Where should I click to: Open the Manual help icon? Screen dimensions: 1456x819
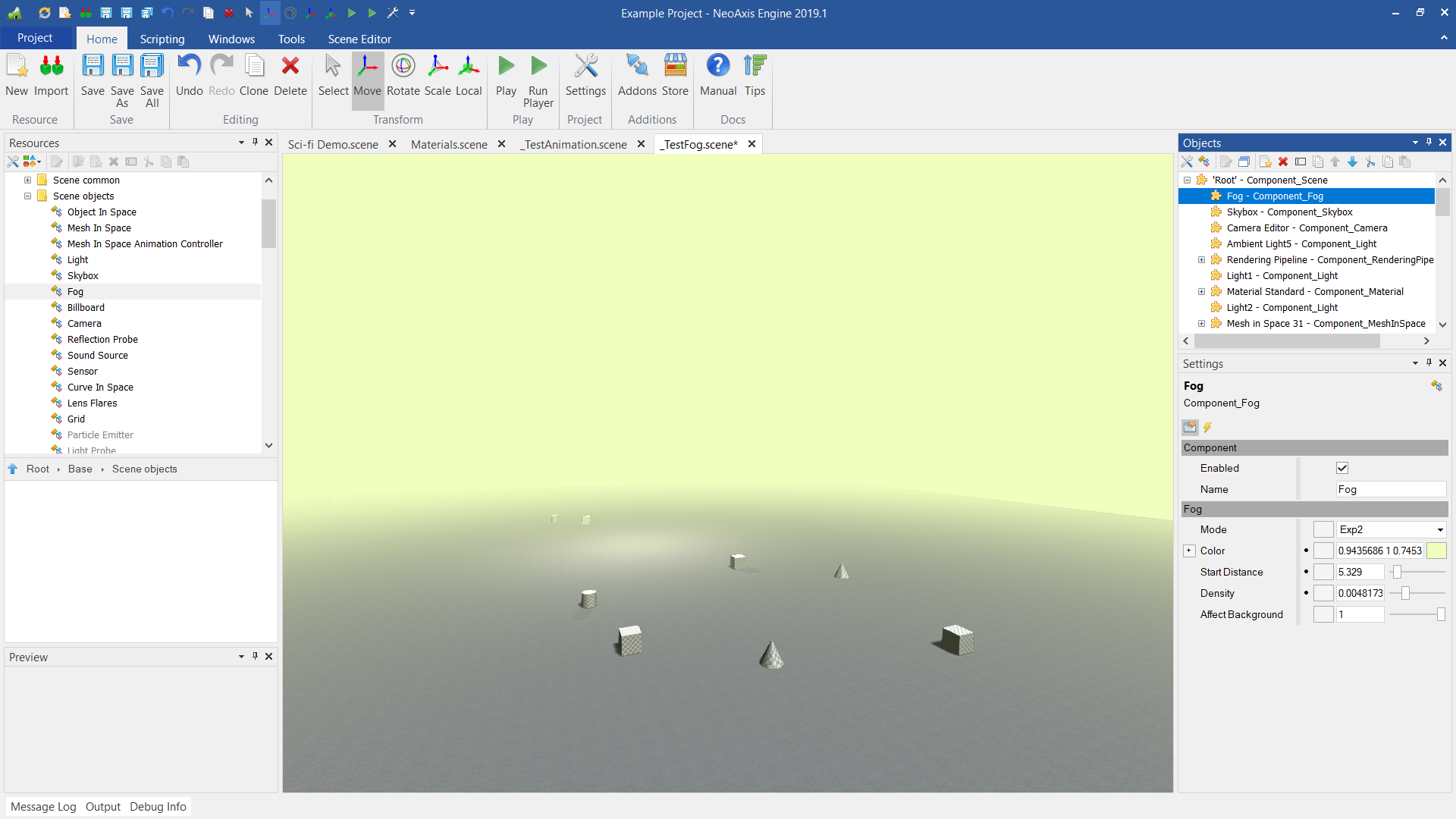pos(717,76)
